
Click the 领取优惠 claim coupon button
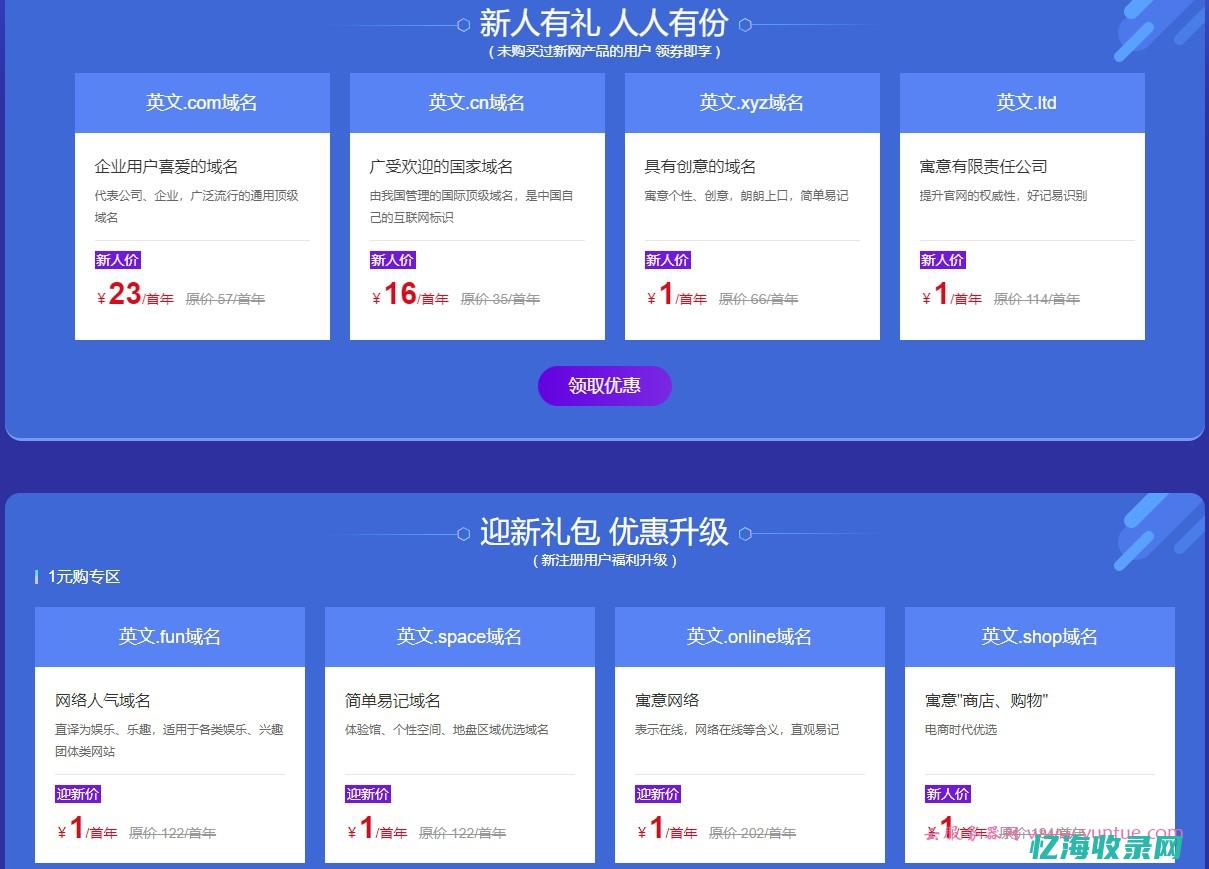point(604,386)
